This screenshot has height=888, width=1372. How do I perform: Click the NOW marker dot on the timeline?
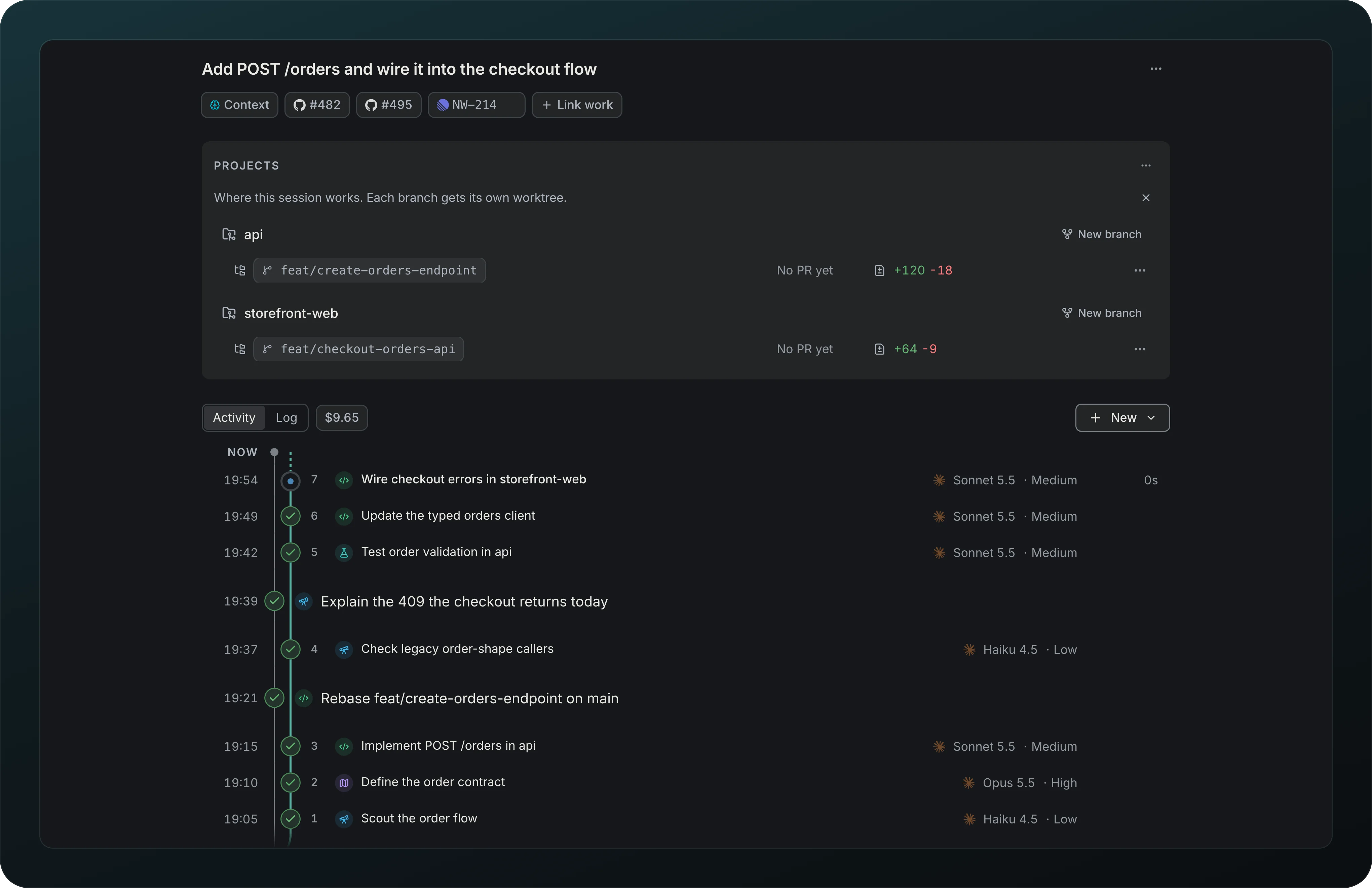[x=274, y=452]
